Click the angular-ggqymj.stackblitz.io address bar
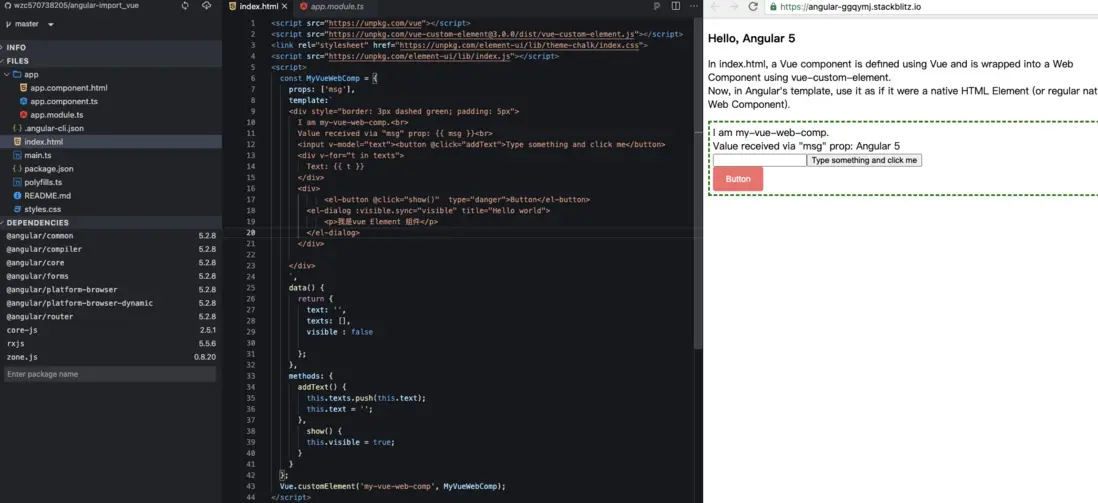This screenshot has width=1098, height=503. 931,7
